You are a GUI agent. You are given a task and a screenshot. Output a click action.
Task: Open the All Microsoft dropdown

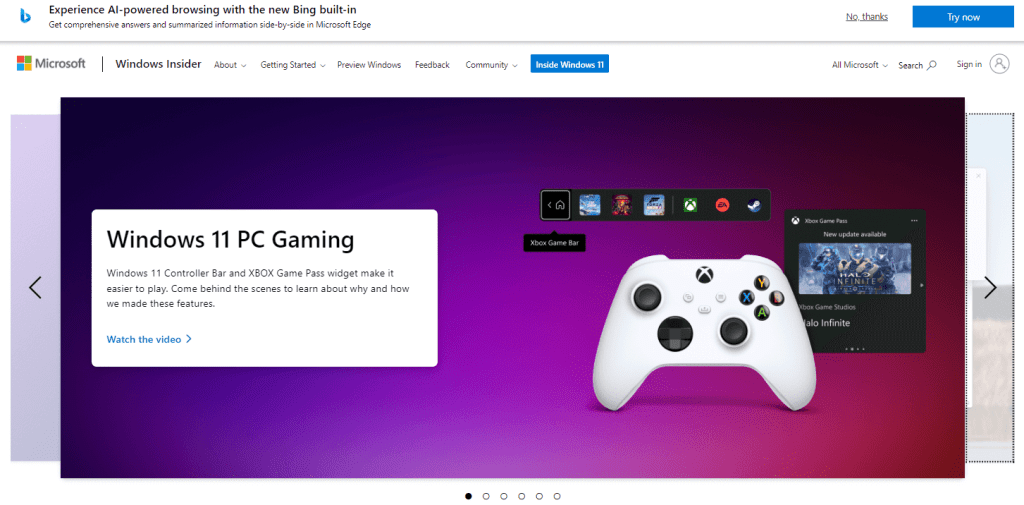coord(860,65)
